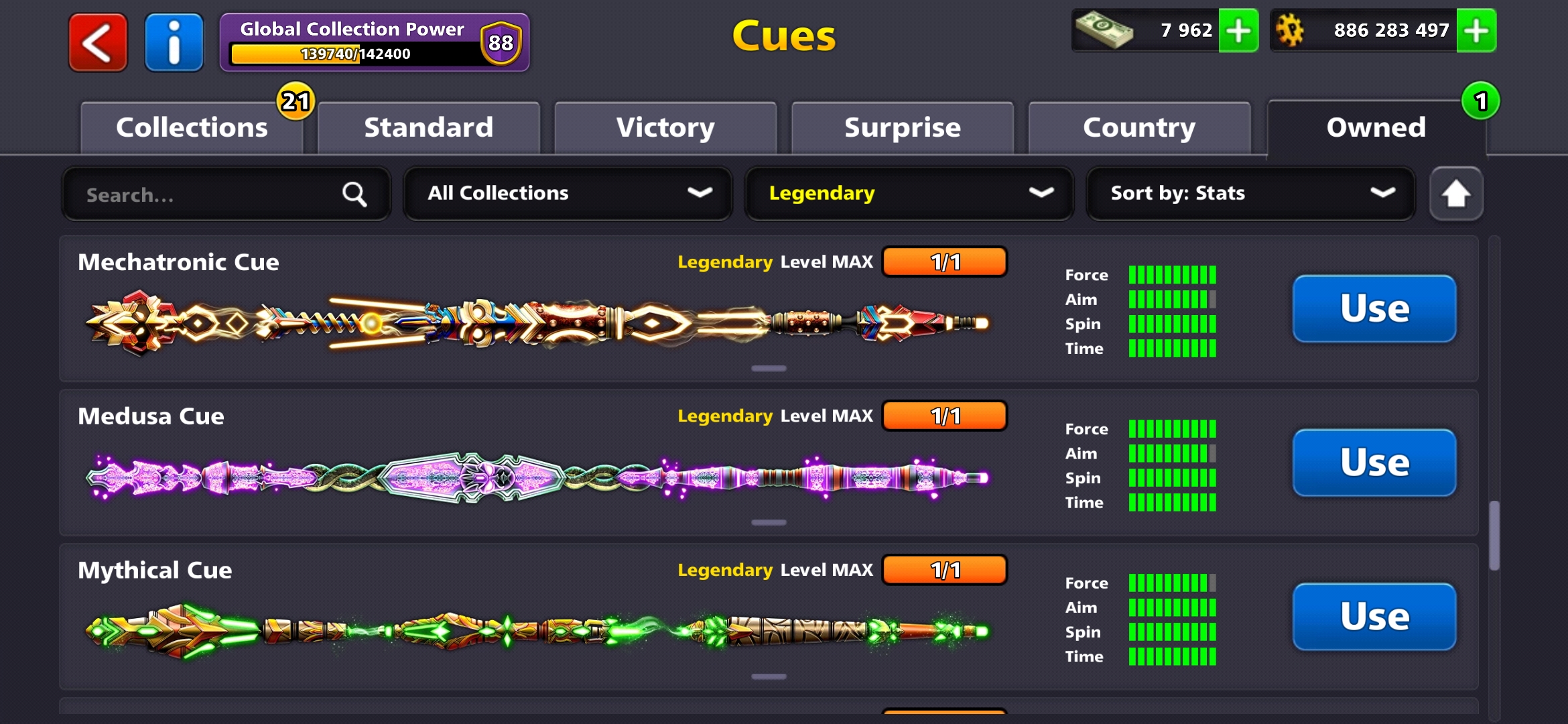Switch to the Victory tab
The height and width of the screenshot is (724, 1568).
(x=665, y=127)
